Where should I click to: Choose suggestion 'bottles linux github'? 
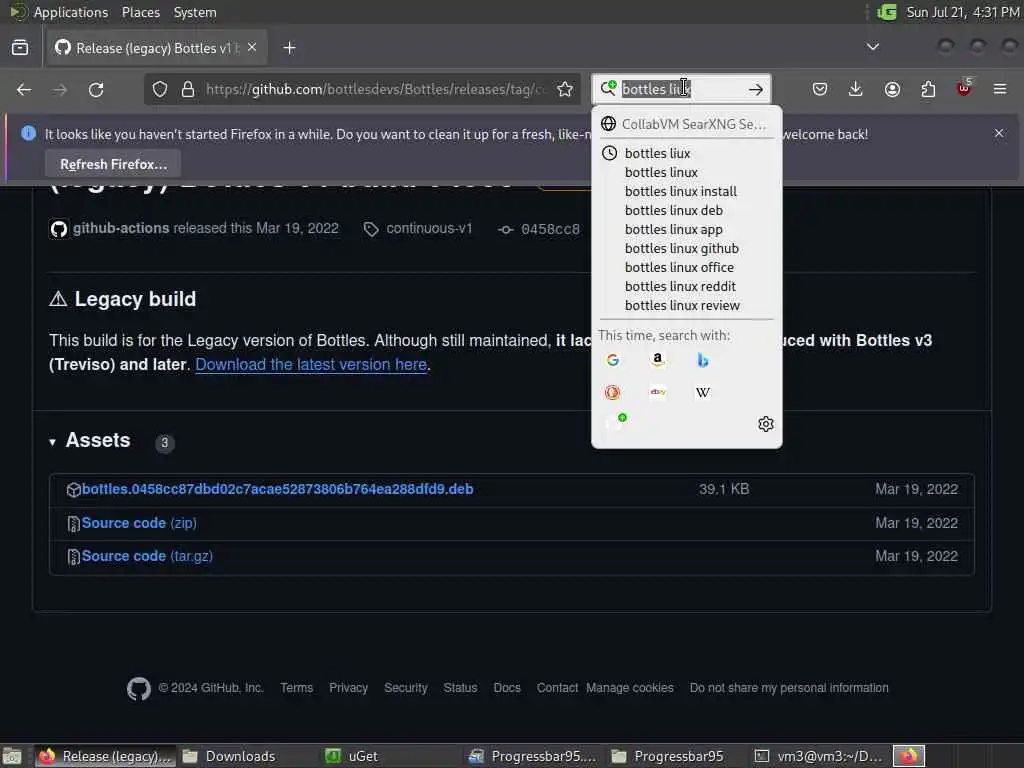pos(686,248)
